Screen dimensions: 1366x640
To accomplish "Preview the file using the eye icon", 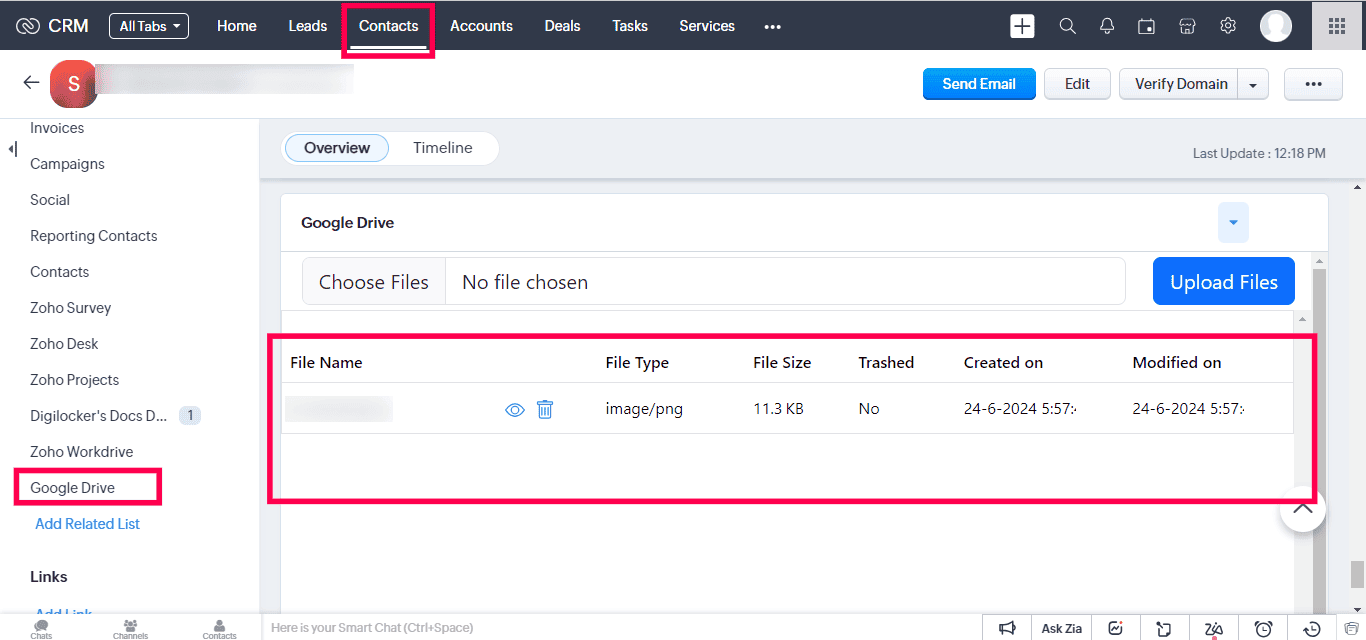I will [x=515, y=409].
